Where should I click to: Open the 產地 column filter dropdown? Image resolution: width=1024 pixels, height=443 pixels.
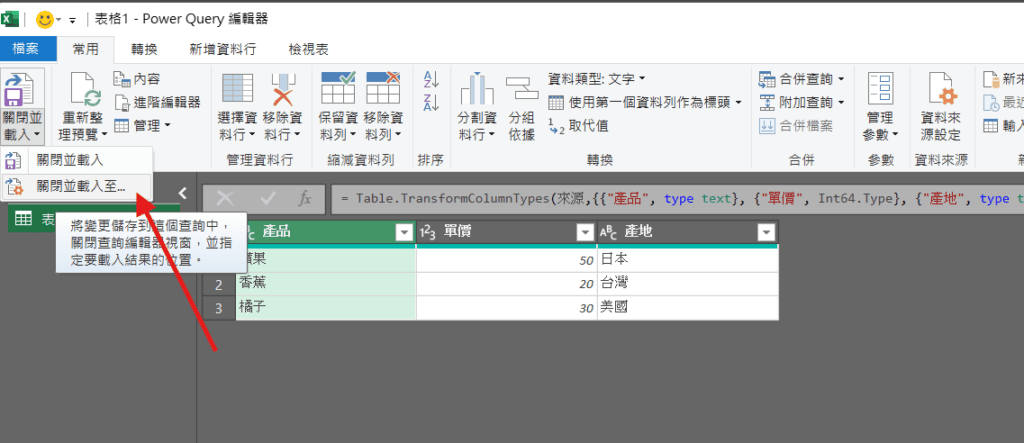click(x=766, y=232)
